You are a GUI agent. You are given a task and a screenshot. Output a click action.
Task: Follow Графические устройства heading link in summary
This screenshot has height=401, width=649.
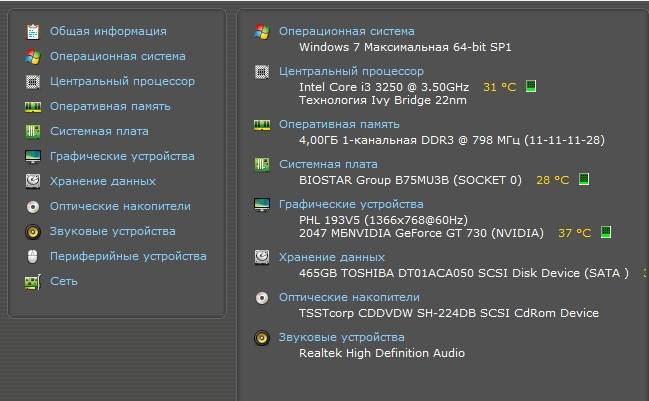[351, 204]
